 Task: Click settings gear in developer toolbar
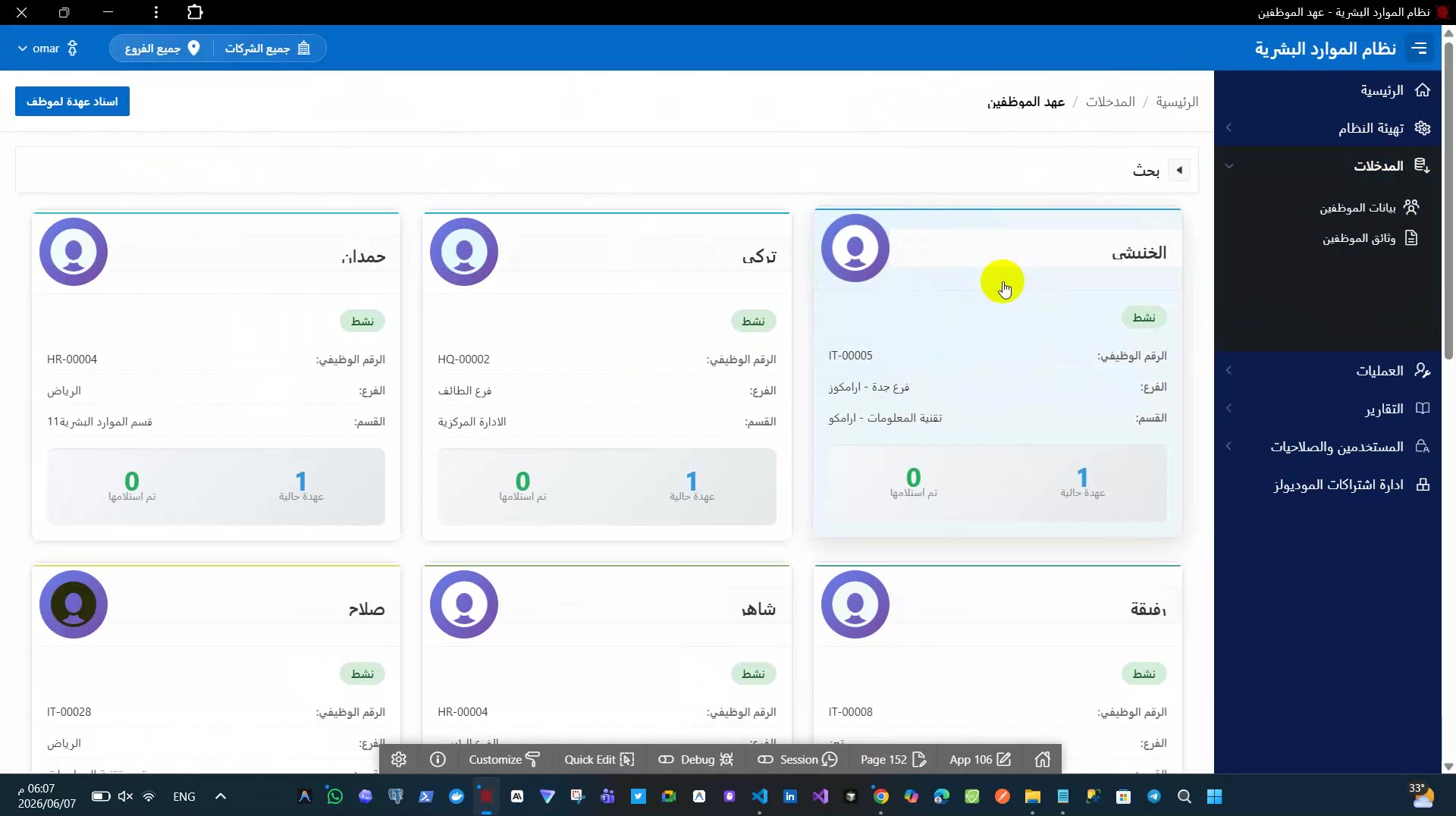tap(399, 759)
